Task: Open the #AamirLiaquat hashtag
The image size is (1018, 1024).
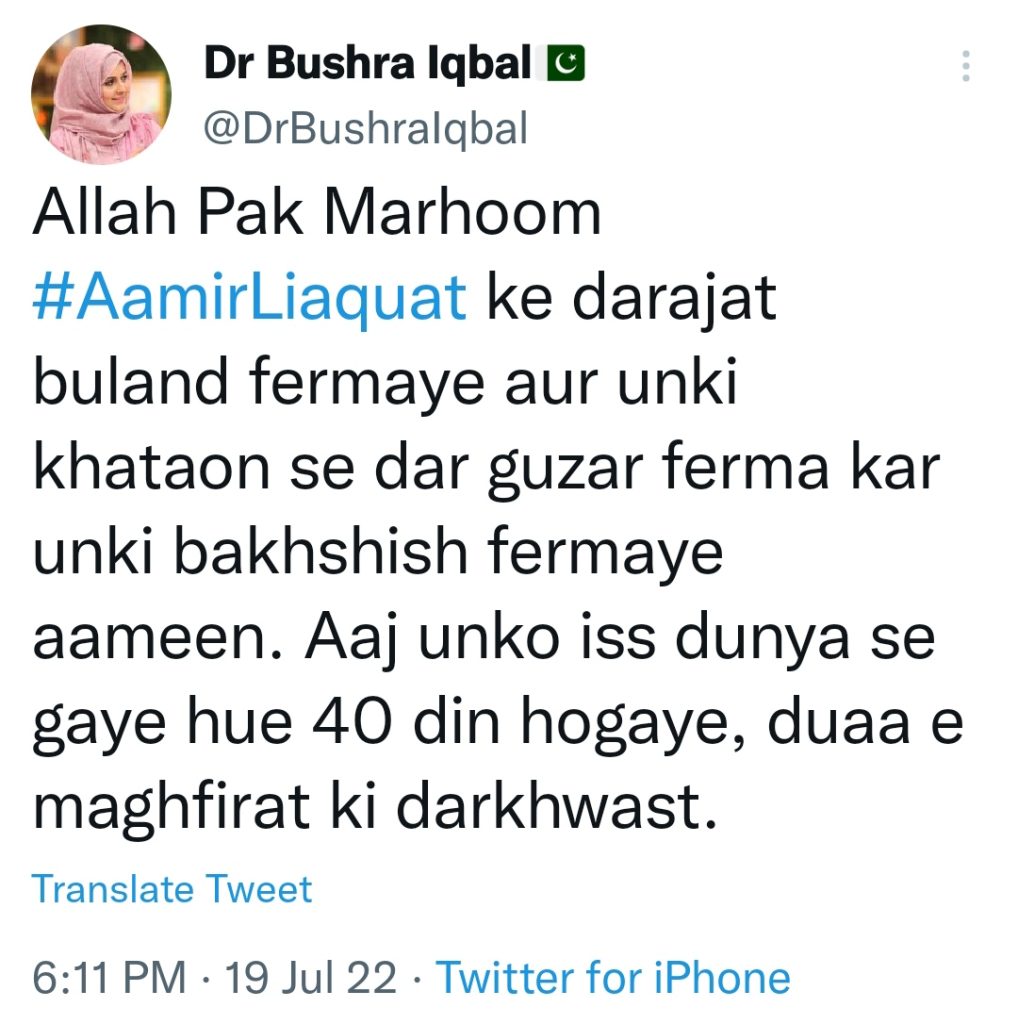Action: [x=249, y=298]
